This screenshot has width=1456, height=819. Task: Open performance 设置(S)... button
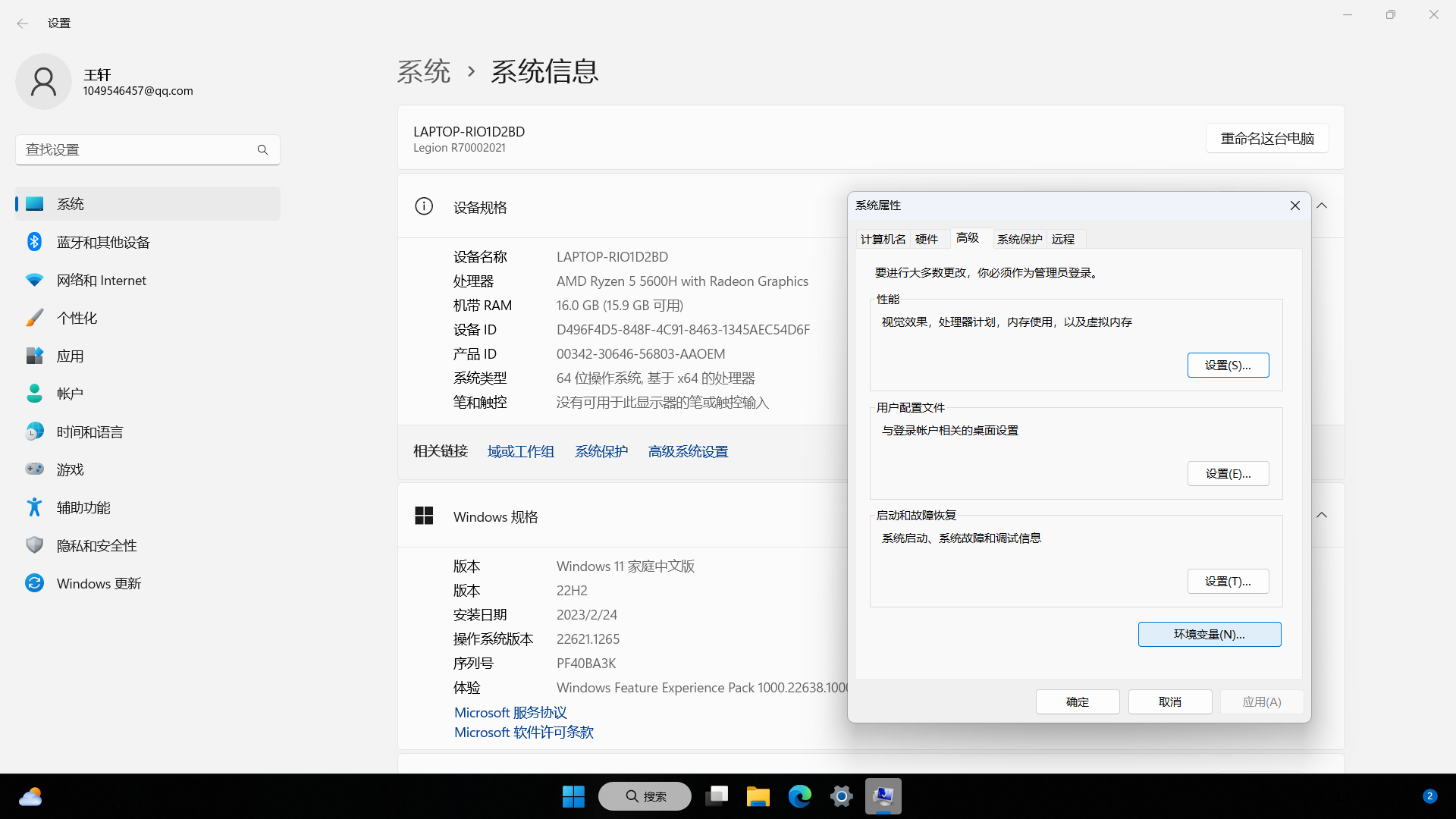tap(1227, 366)
